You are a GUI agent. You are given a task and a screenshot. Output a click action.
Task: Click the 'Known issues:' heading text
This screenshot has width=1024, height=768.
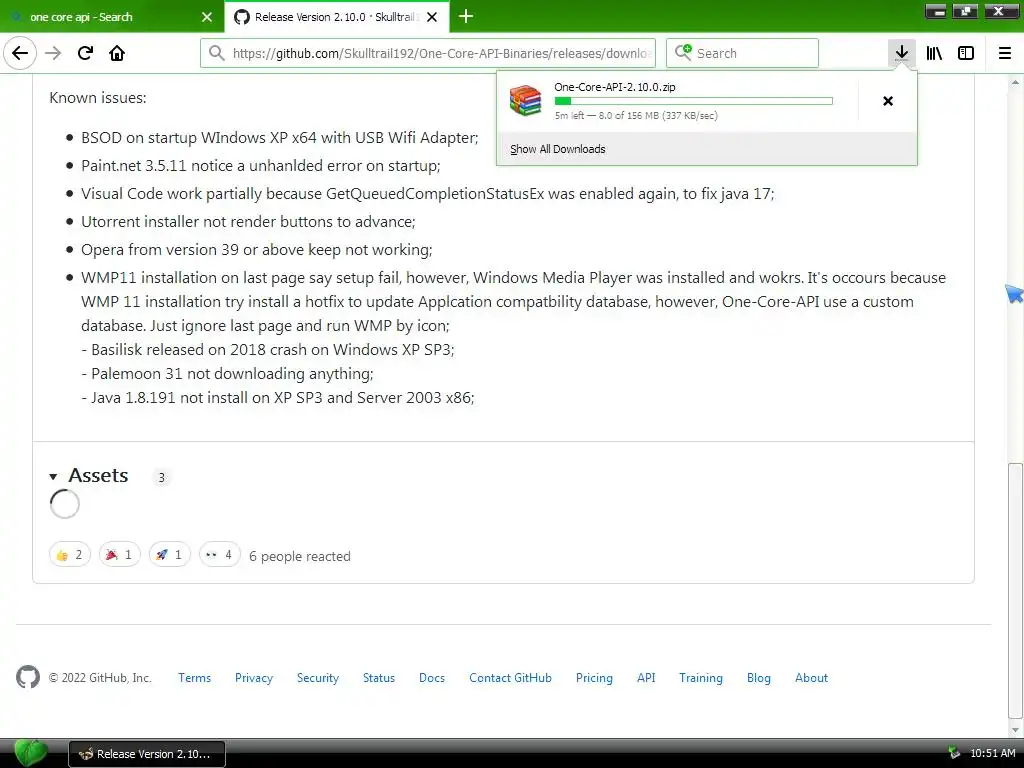tap(98, 98)
